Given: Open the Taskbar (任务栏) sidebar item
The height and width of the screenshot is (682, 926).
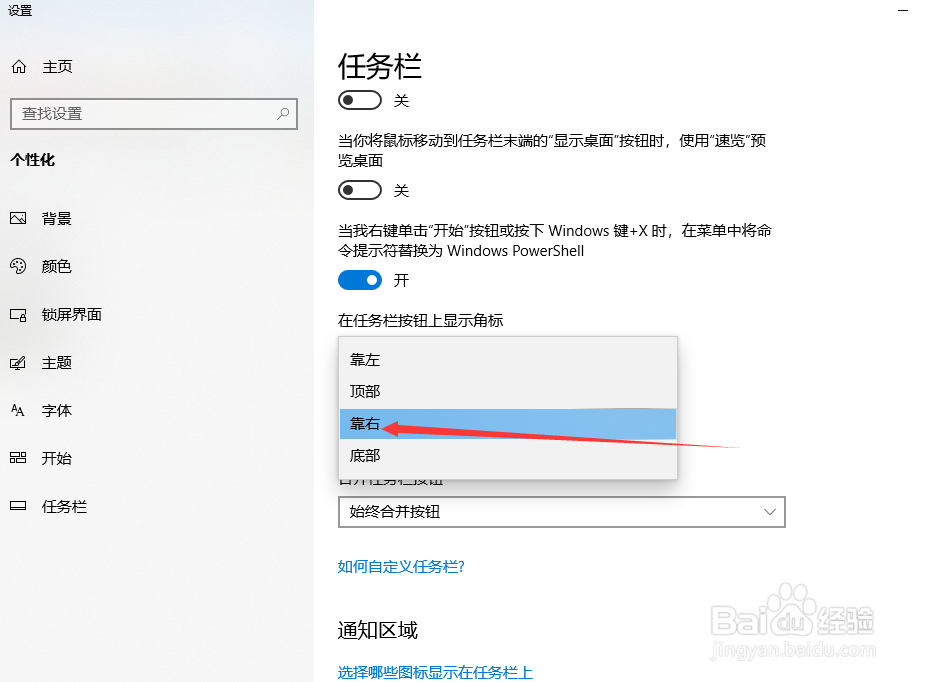Looking at the screenshot, I should pos(64,507).
